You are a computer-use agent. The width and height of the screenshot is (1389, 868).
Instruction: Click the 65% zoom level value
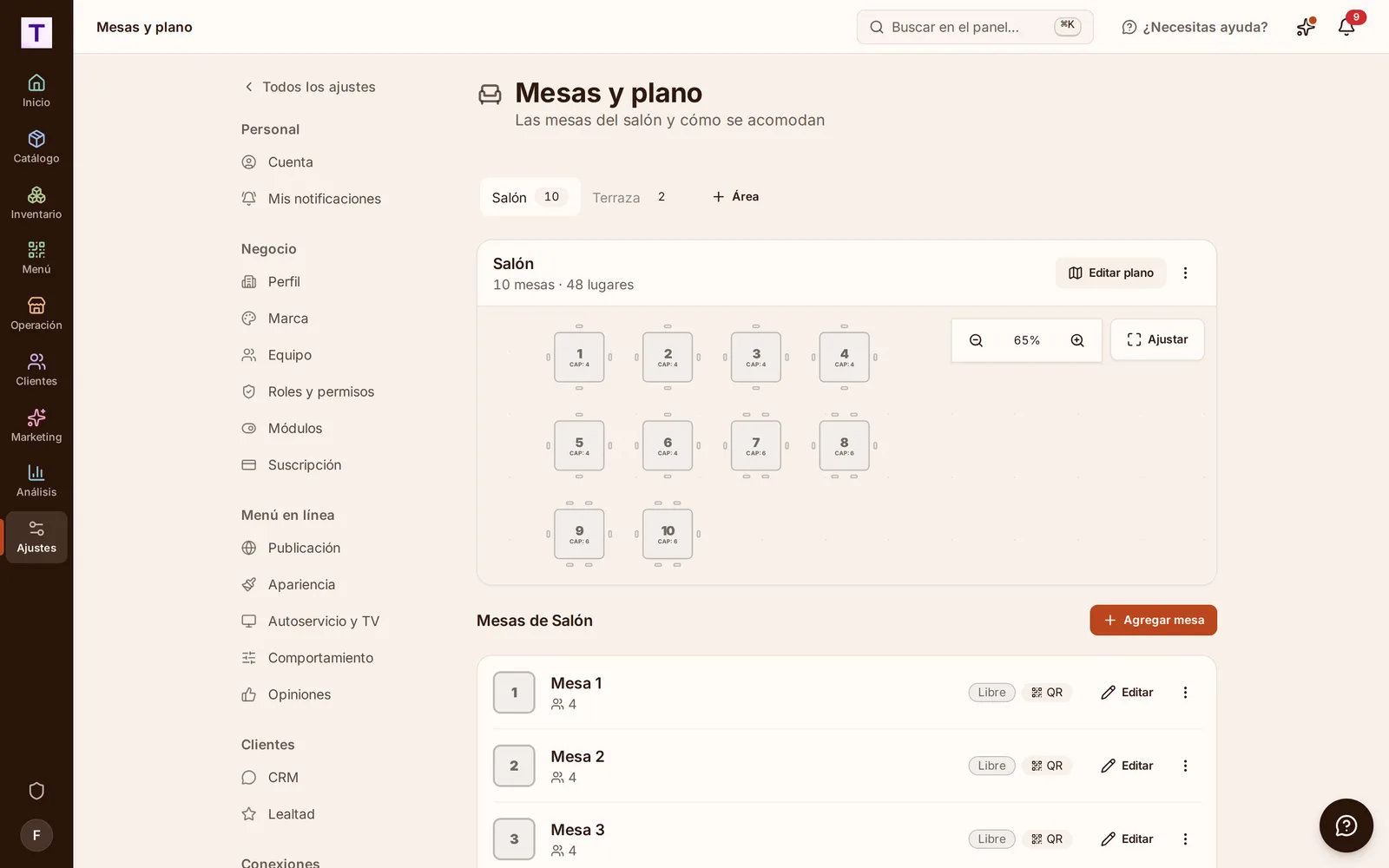tap(1026, 340)
